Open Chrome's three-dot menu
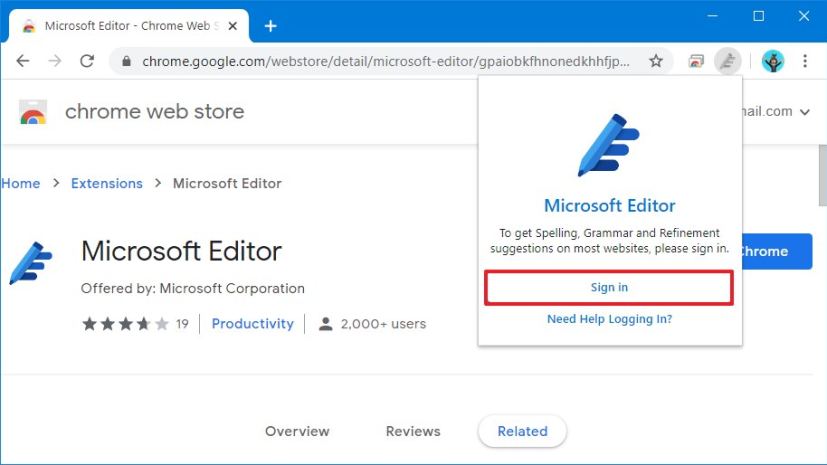The image size is (827, 465). (x=805, y=61)
